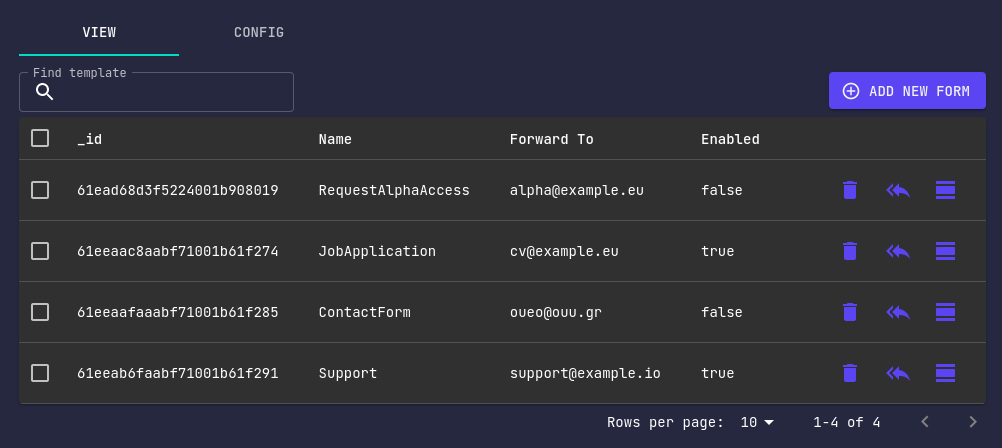Image resolution: width=1002 pixels, height=448 pixels.
Task: Open the Rows per page dropdown
Action: tap(757, 422)
